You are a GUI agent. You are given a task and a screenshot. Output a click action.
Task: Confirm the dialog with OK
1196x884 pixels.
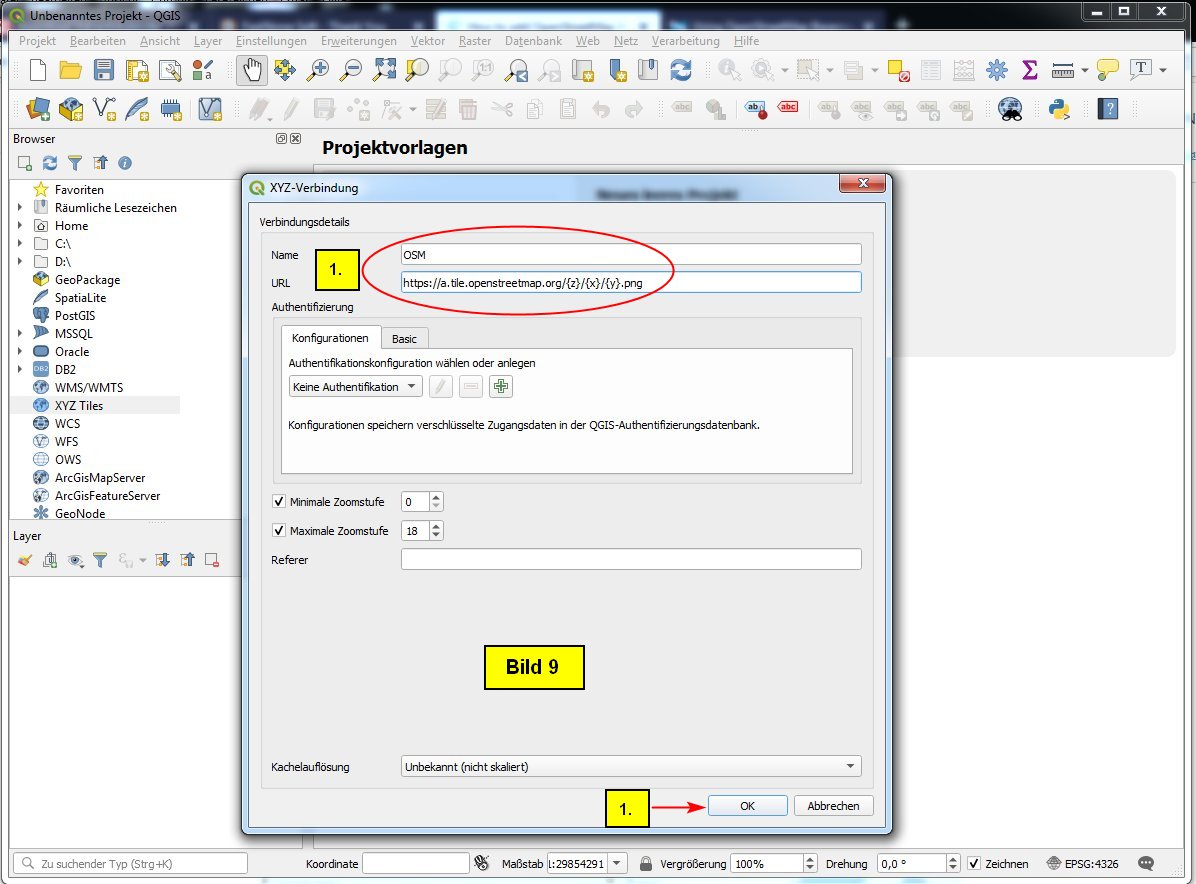747,806
